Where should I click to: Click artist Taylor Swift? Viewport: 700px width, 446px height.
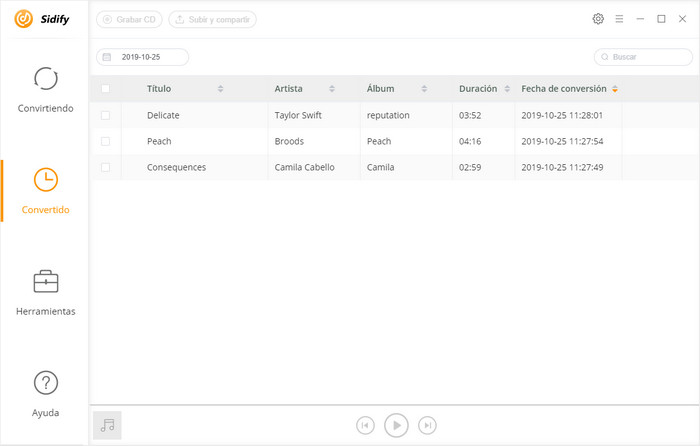coord(298,115)
